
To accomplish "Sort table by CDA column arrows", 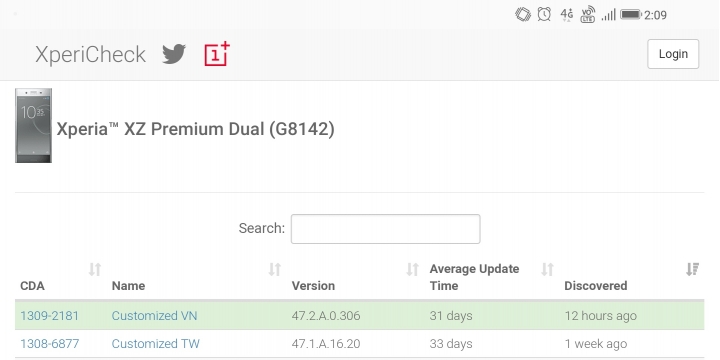I will (x=95, y=269).
